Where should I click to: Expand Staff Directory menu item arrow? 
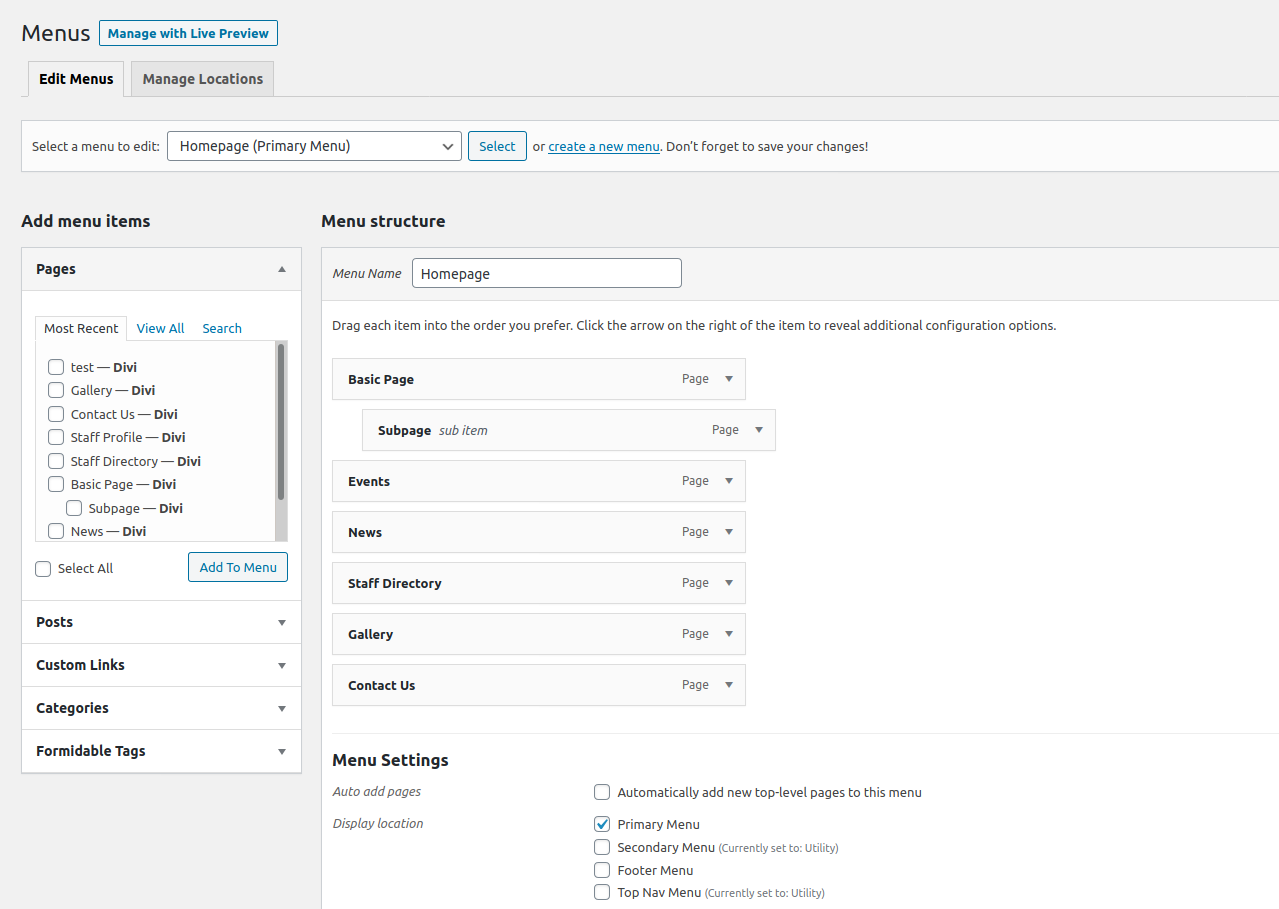pos(729,583)
